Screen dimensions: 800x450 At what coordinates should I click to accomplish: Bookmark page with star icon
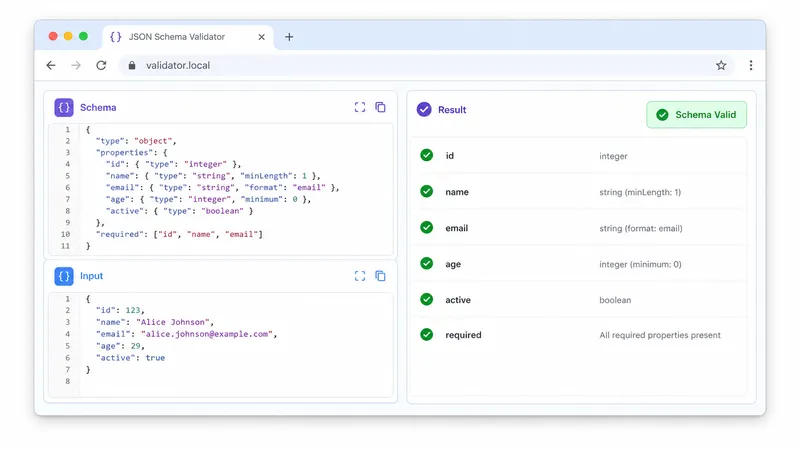[721, 65]
